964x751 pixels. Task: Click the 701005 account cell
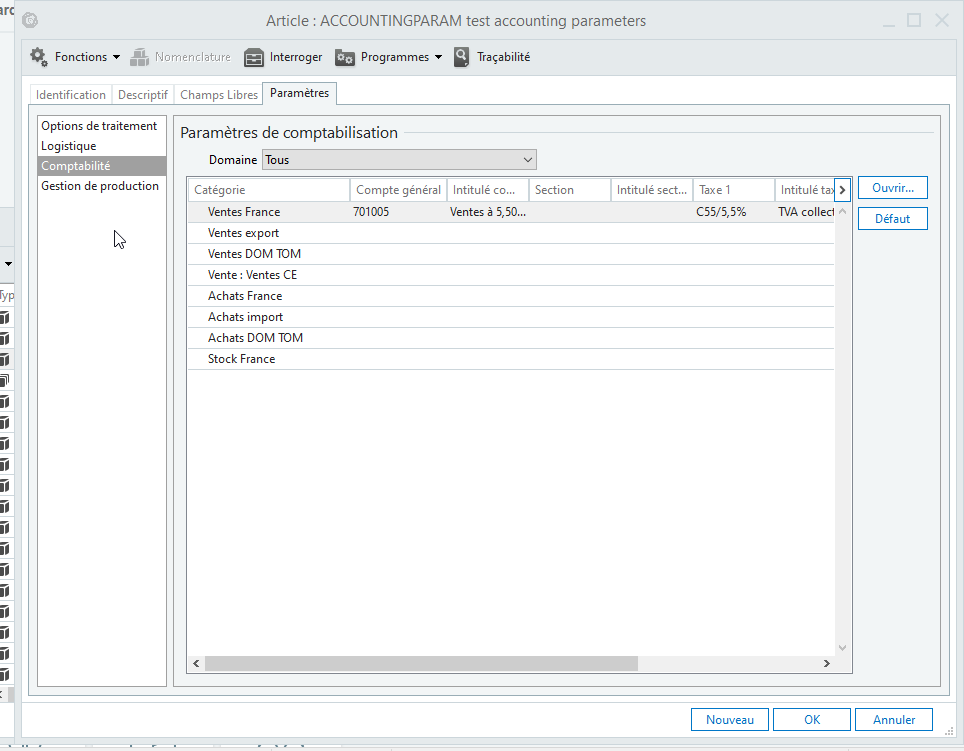coord(398,212)
